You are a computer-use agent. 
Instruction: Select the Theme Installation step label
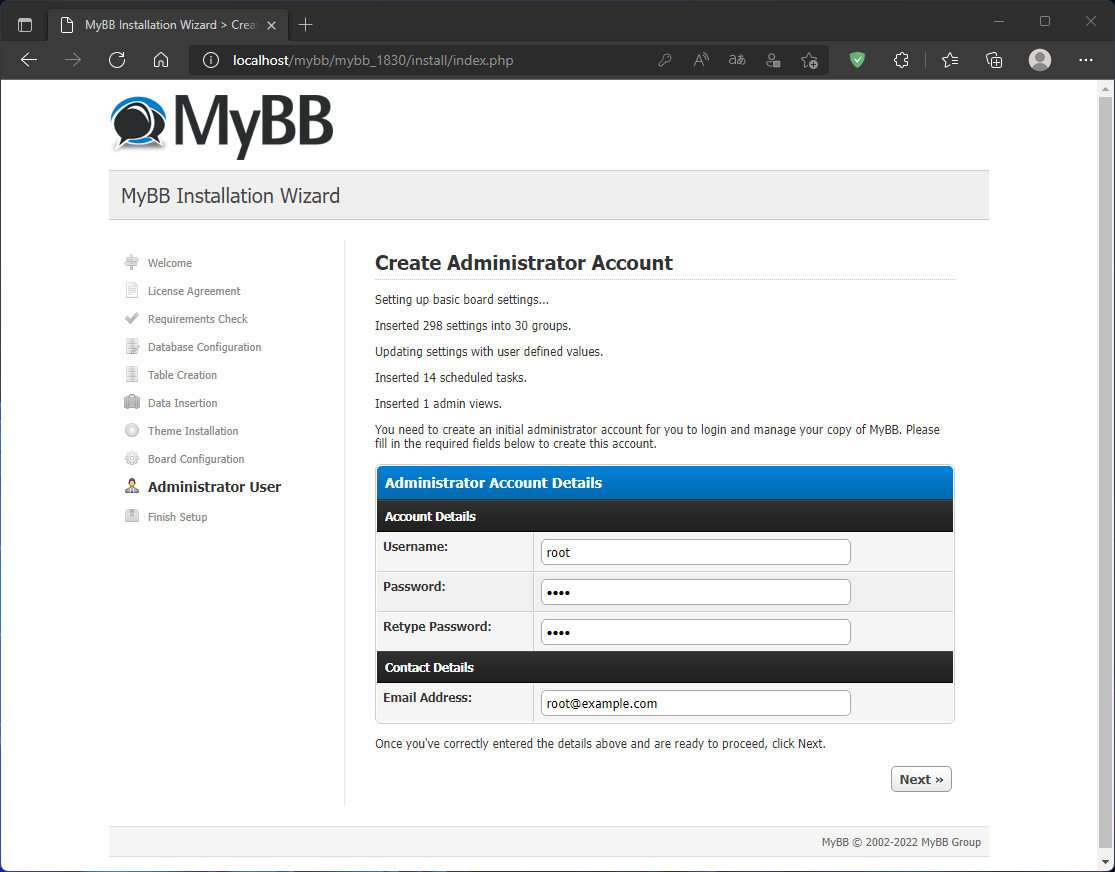click(x=193, y=431)
